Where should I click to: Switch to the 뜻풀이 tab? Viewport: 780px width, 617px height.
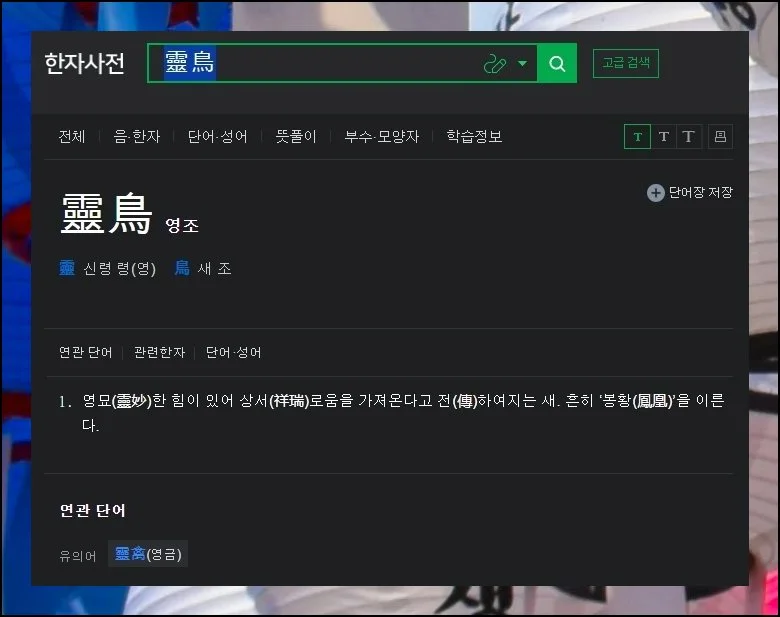296,136
